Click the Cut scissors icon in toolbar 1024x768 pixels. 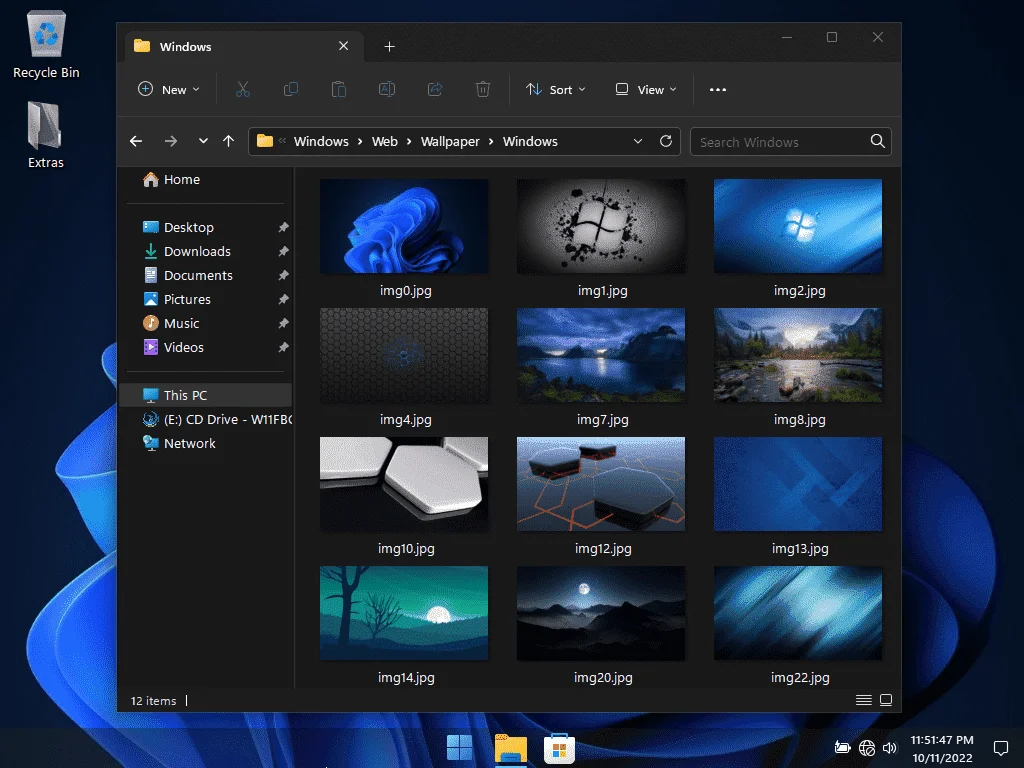click(243, 89)
